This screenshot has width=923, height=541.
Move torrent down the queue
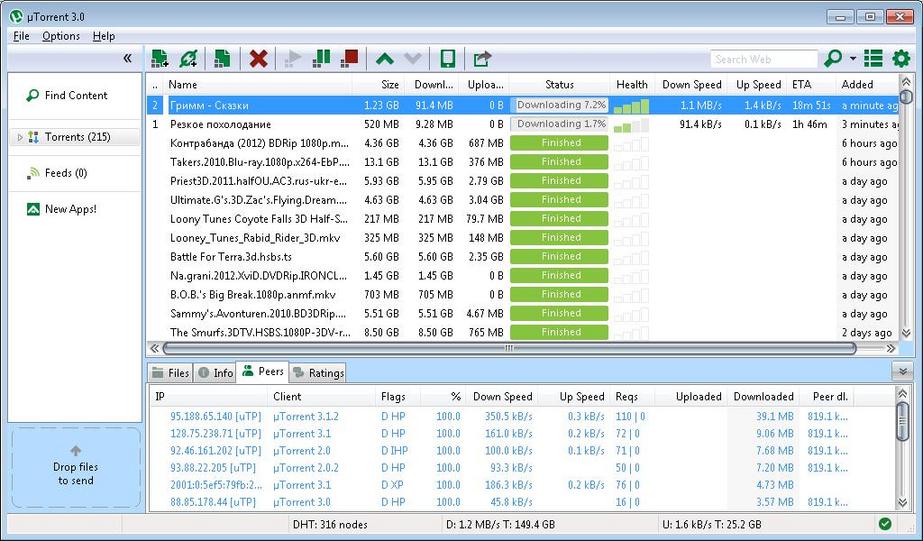413,58
